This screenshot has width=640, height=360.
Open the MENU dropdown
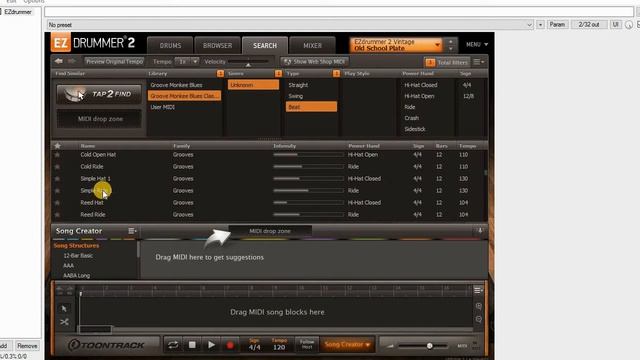pyautogui.click(x=477, y=44)
